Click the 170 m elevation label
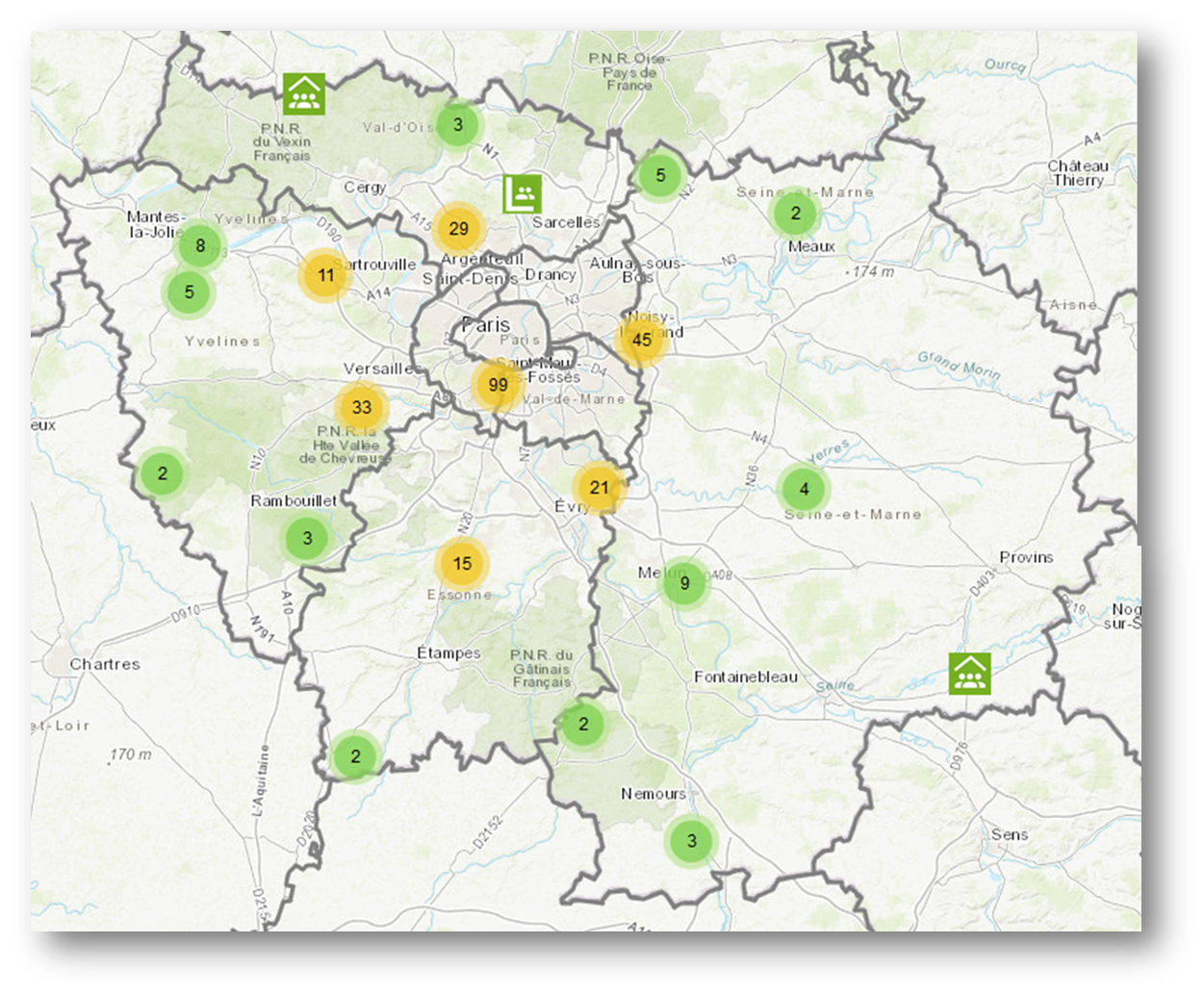Image resolution: width=1204 pixels, height=994 pixels. click(x=129, y=754)
